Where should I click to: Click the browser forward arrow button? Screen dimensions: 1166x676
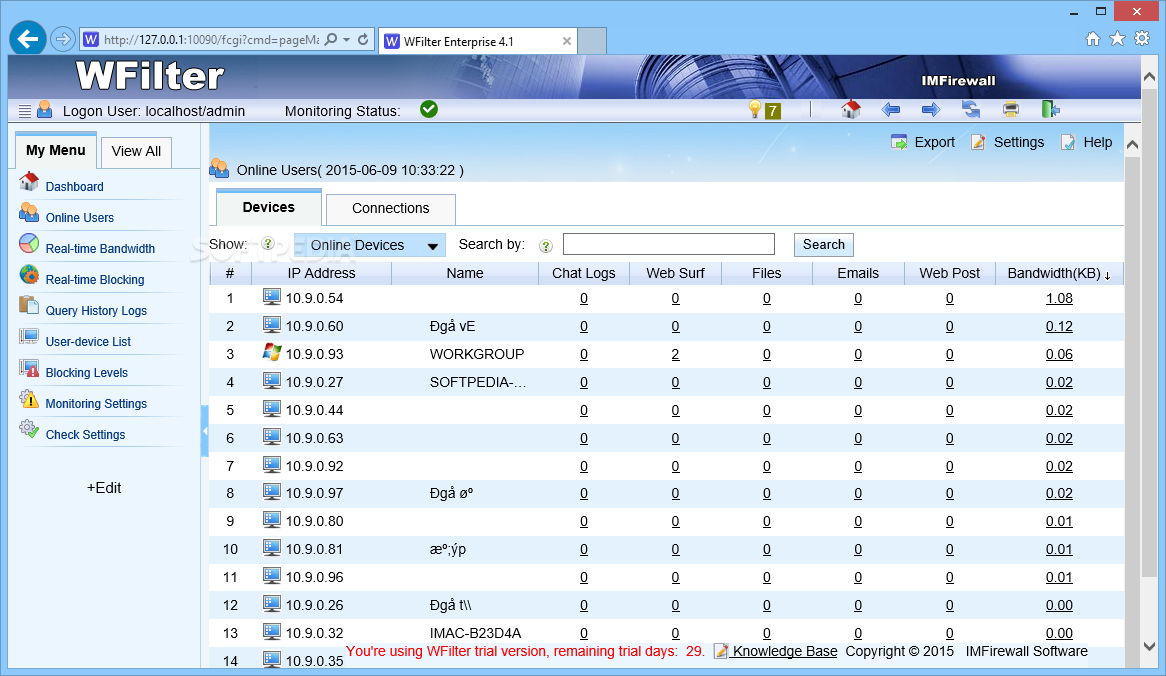pos(63,39)
